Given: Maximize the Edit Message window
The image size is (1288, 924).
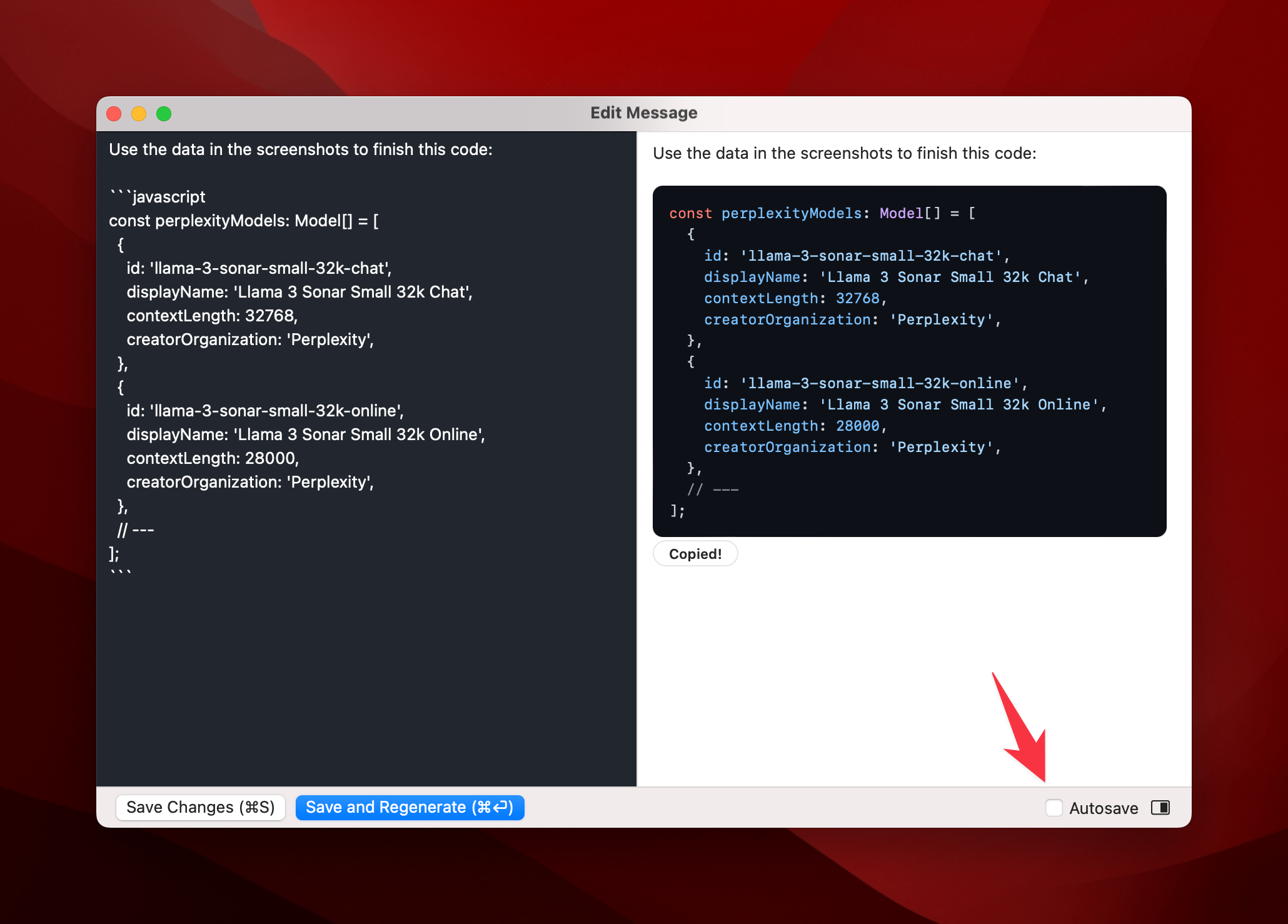Looking at the screenshot, I should click(164, 114).
